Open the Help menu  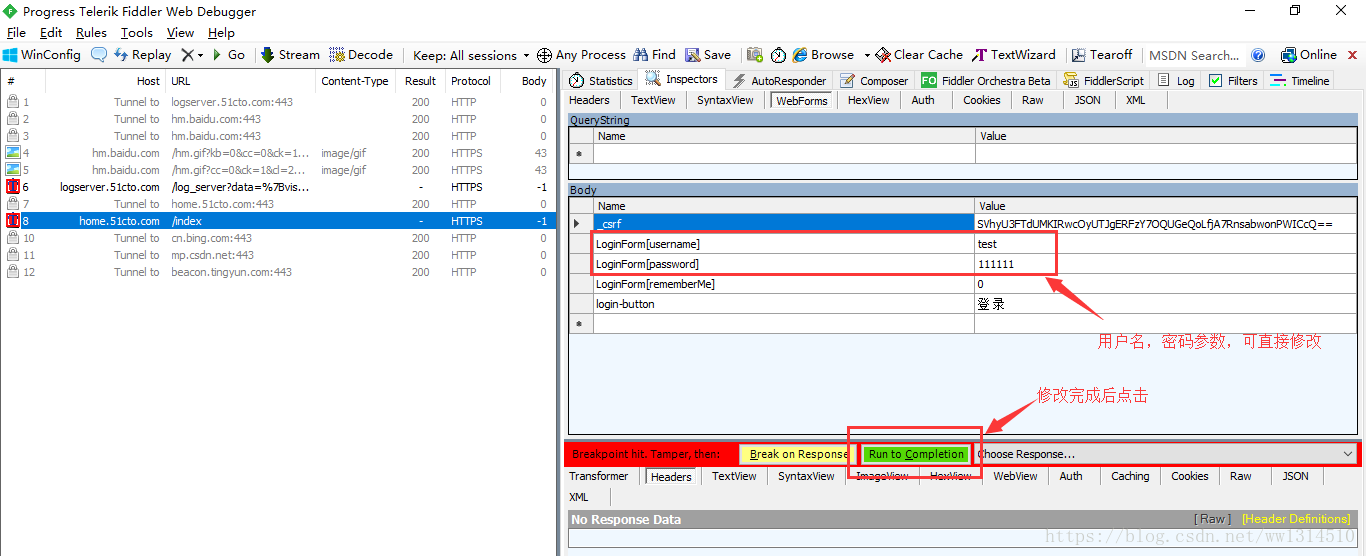(x=221, y=33)
